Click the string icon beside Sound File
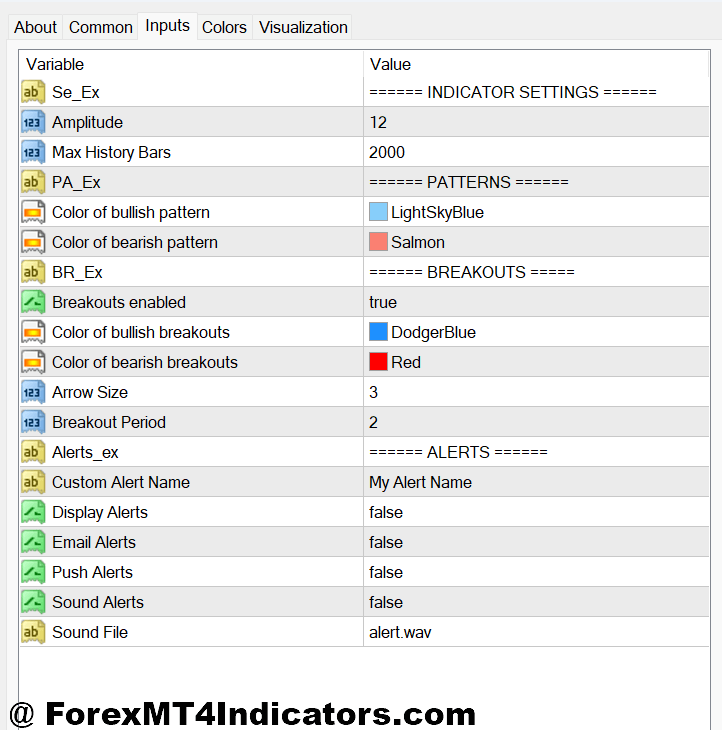Screen dimensions: 722x730 (x=32, y=632)
